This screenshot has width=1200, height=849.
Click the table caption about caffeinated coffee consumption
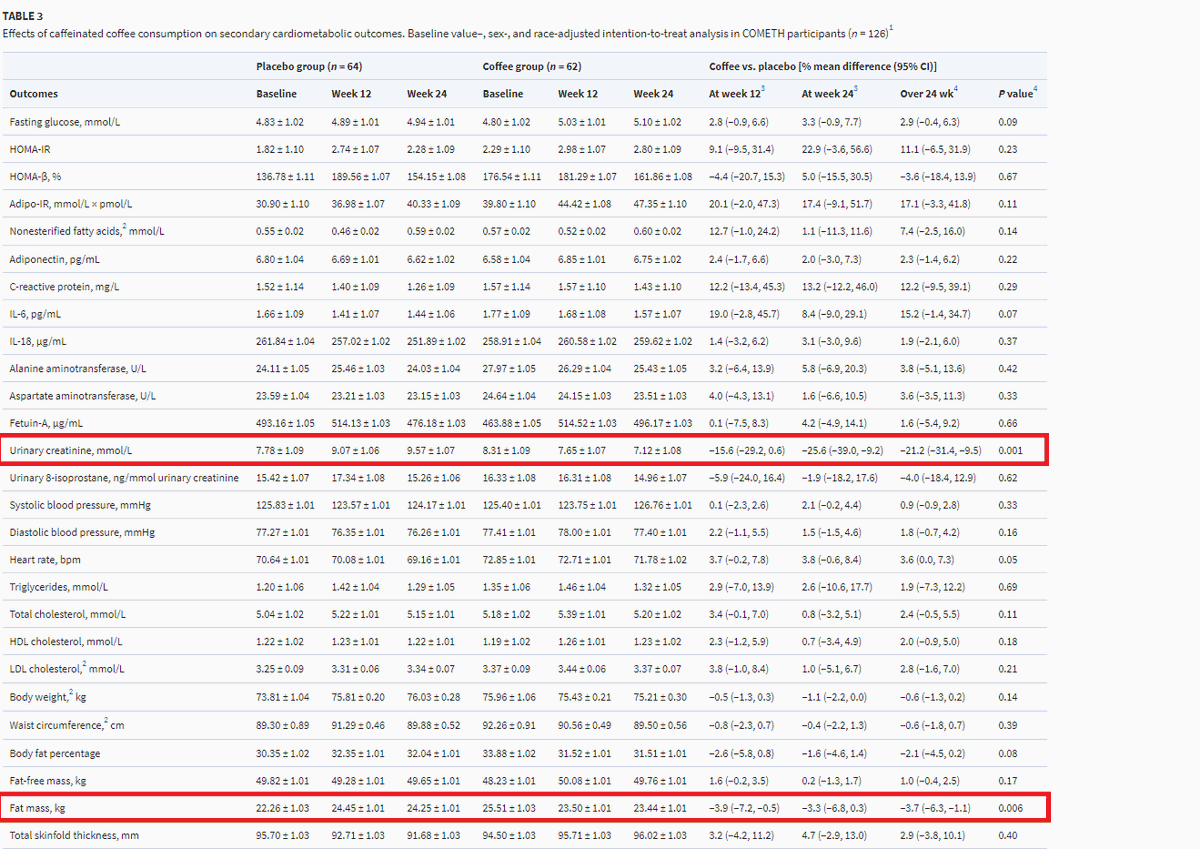pyautogui.click(x=448, y=34)
